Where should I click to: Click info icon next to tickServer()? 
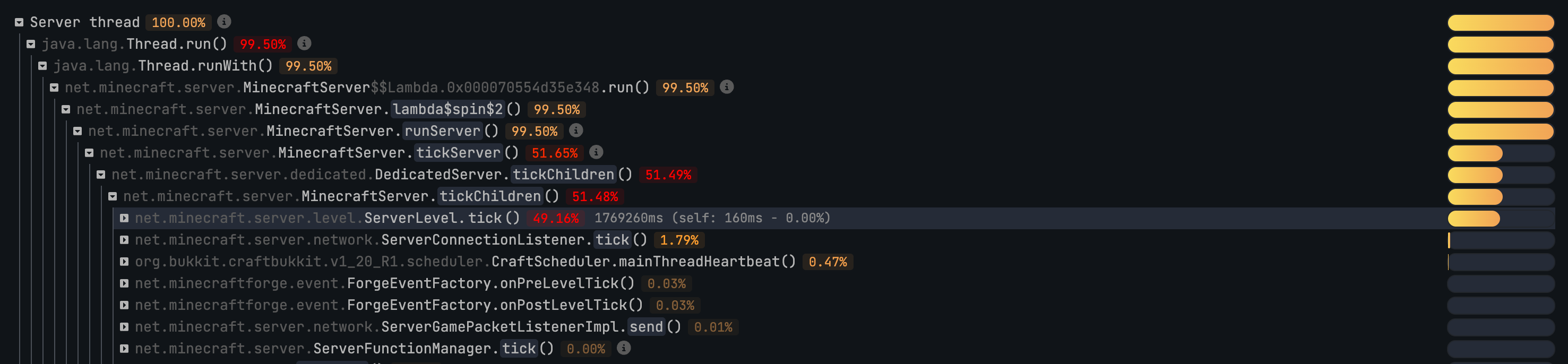coord(597,152)
